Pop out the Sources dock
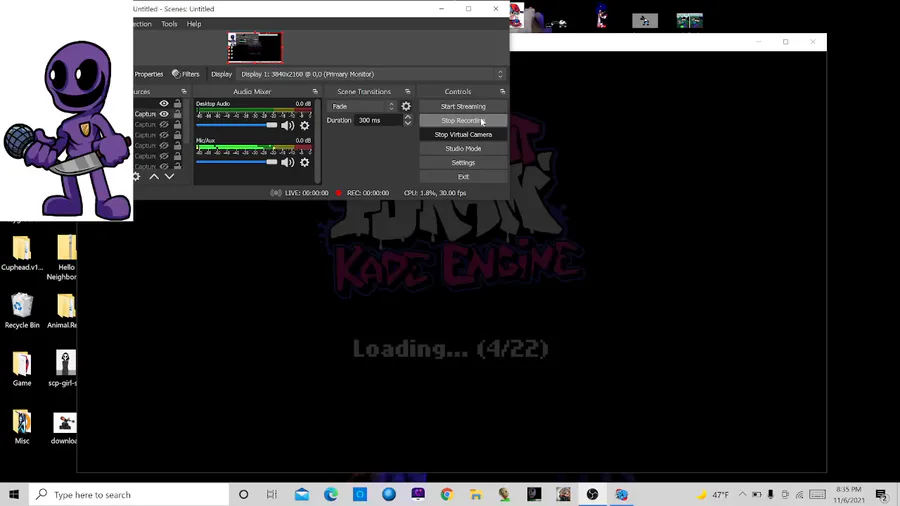Viewport: 900px width, 506px height. [x=184, y=92]
